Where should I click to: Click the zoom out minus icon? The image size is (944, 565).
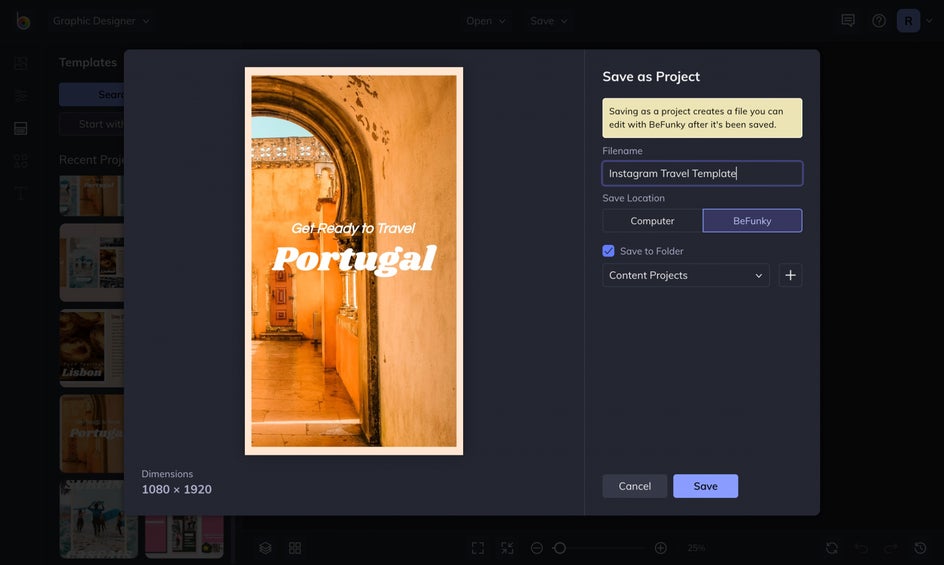click(537, 548)
